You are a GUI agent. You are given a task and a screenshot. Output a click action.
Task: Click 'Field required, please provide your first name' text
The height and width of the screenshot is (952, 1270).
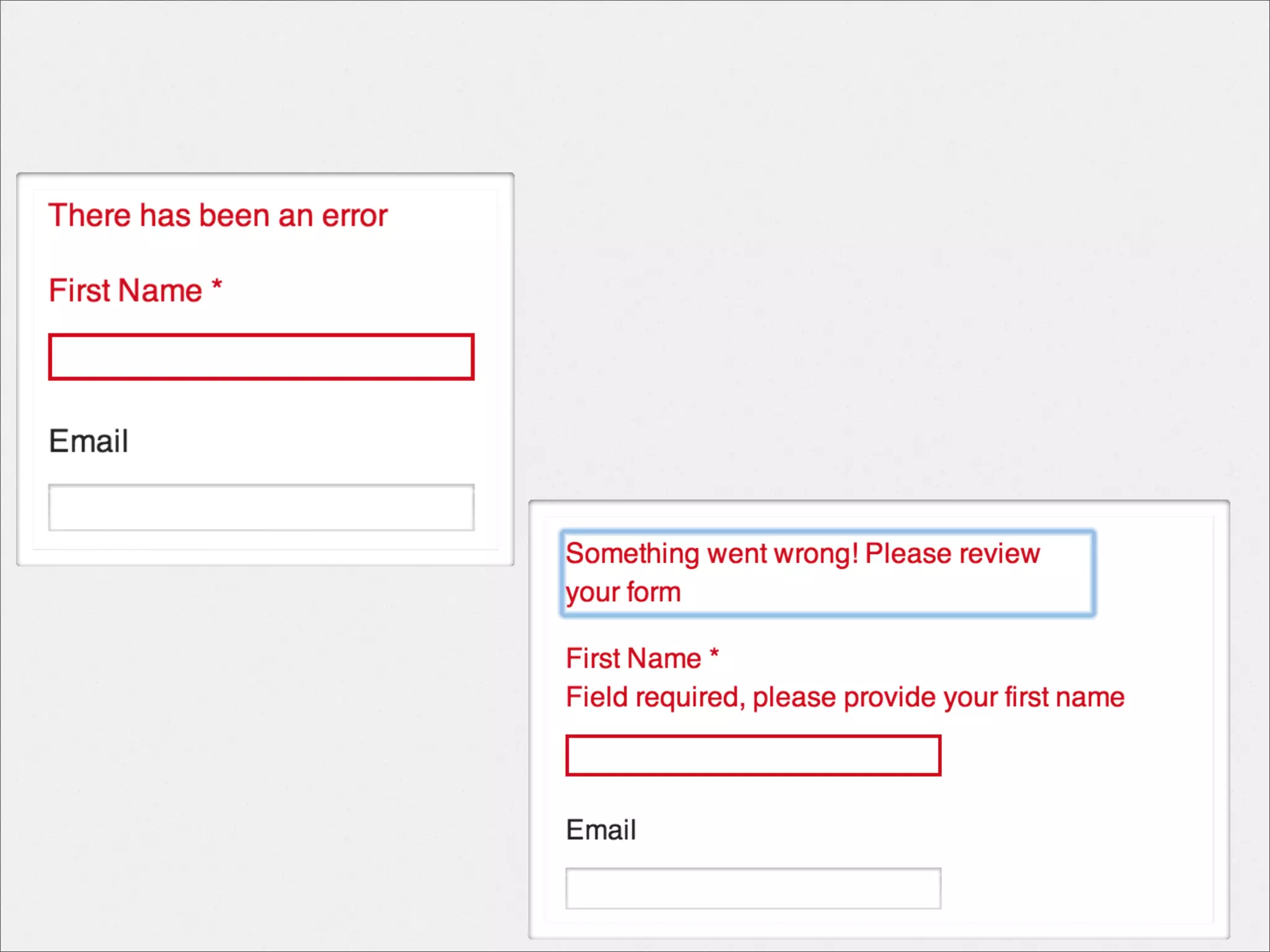coord(845,697)
